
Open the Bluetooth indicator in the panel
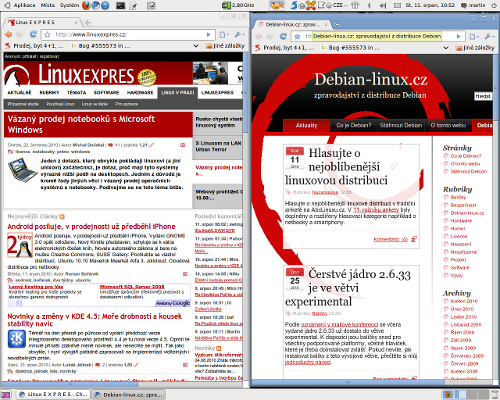[x=369, y=5]
